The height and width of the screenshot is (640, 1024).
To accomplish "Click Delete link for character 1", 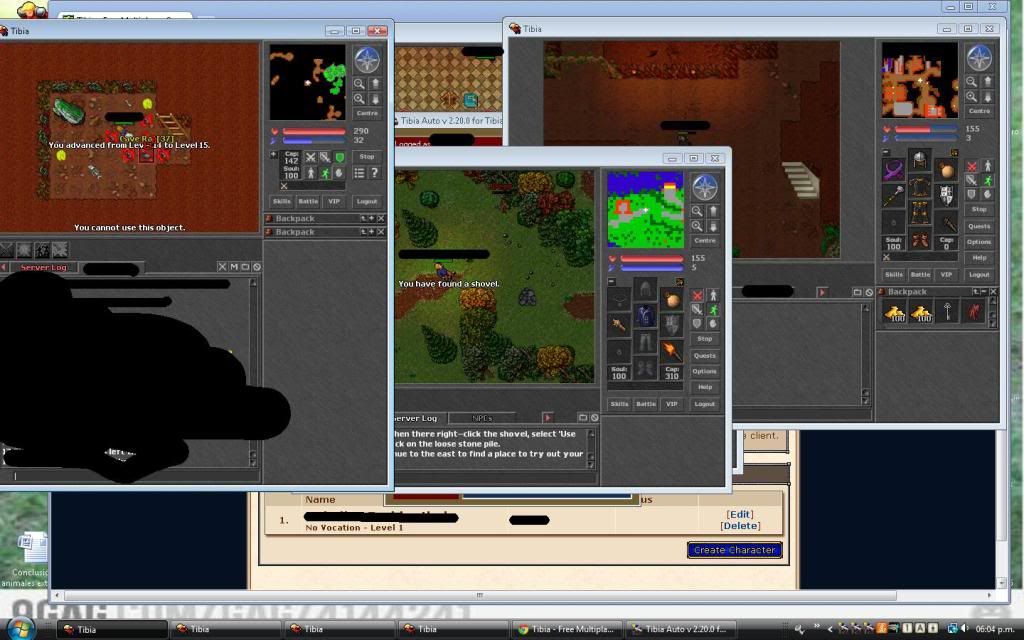I will point(740,526).
